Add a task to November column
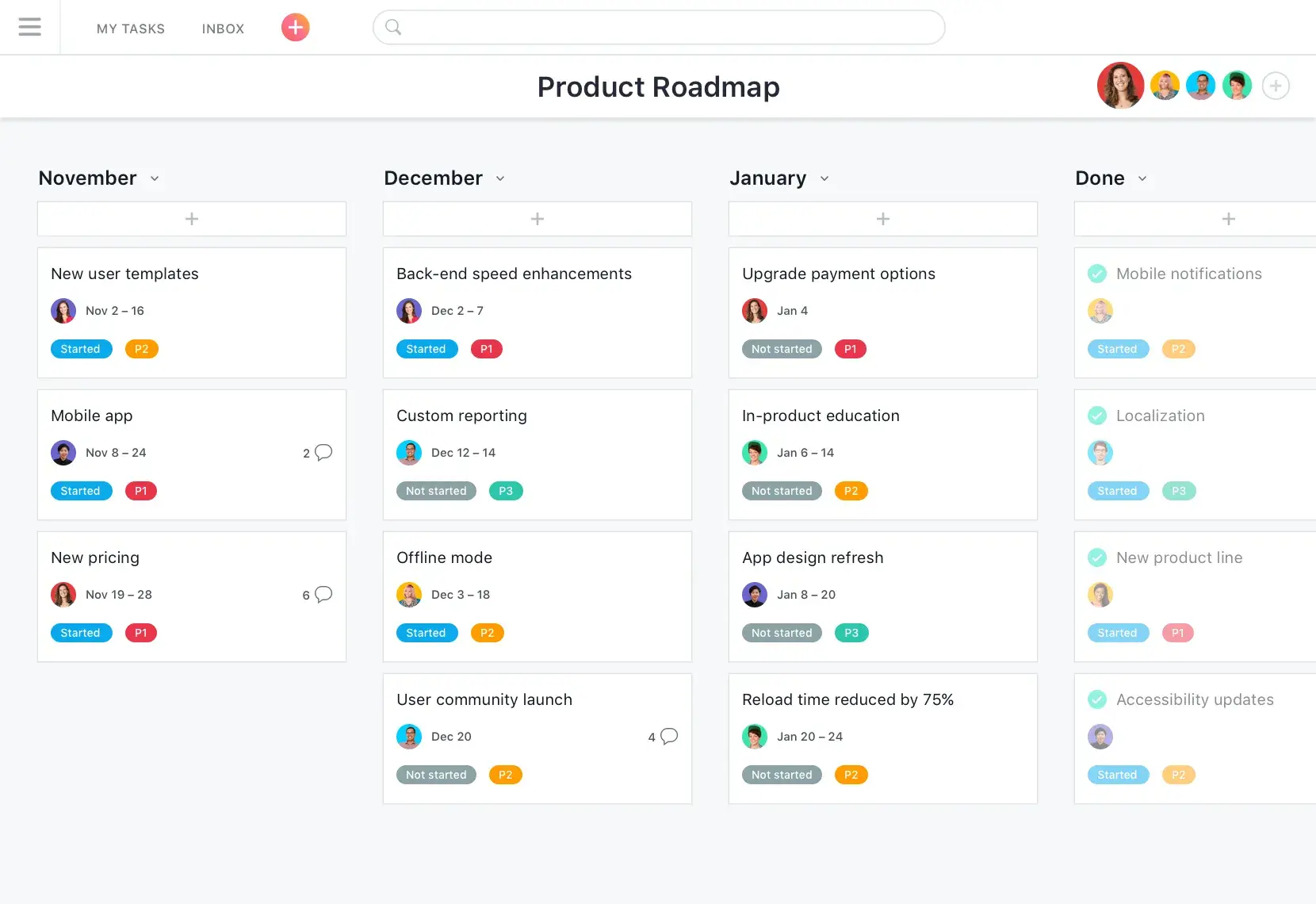1316x904 pixels. click(x=192, y=219)
